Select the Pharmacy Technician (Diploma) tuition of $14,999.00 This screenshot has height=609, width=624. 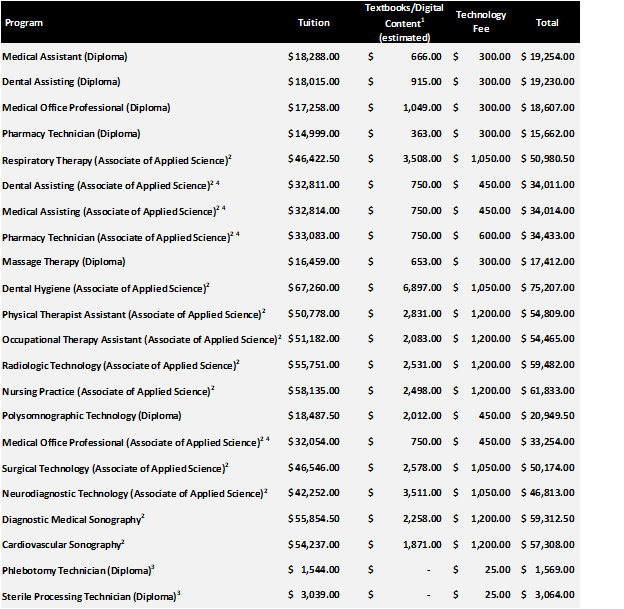313,134
